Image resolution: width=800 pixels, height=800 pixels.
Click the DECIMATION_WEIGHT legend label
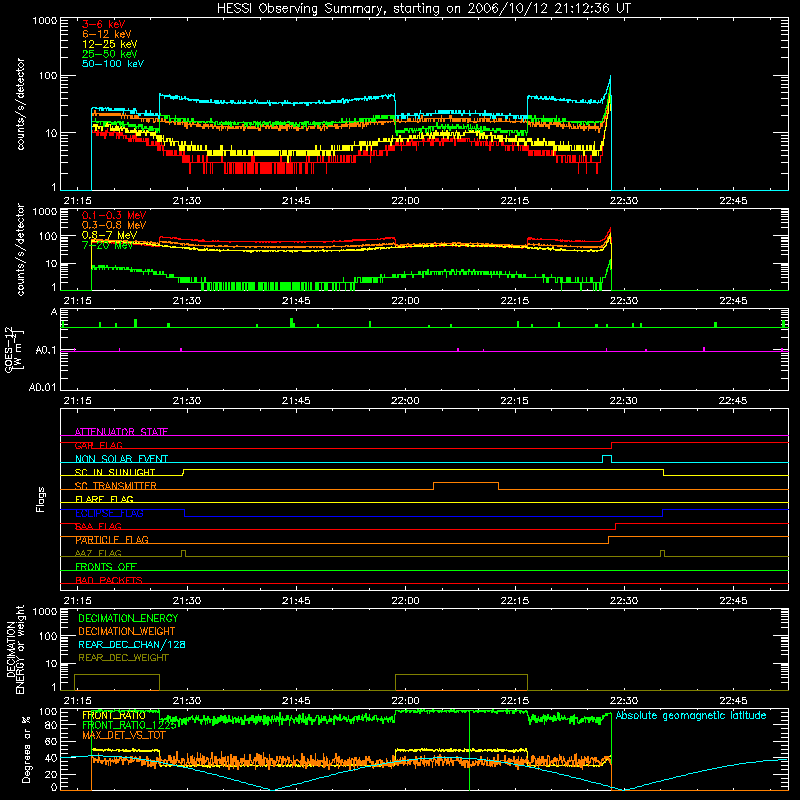tap(127, 631)
